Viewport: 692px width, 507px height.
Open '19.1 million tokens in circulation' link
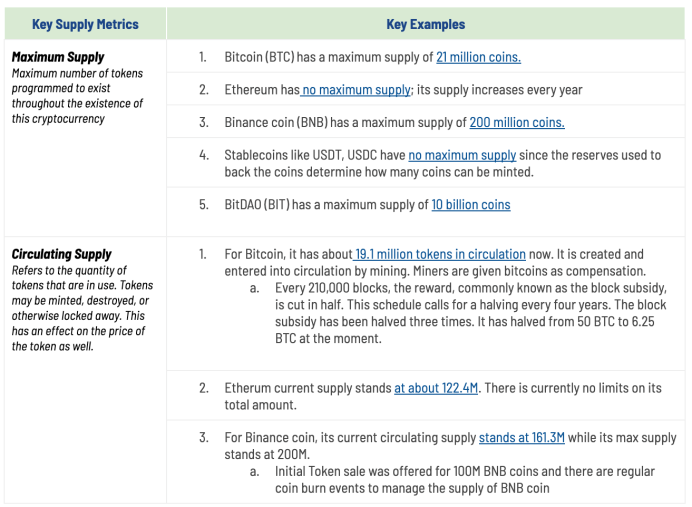coord(439,255)
